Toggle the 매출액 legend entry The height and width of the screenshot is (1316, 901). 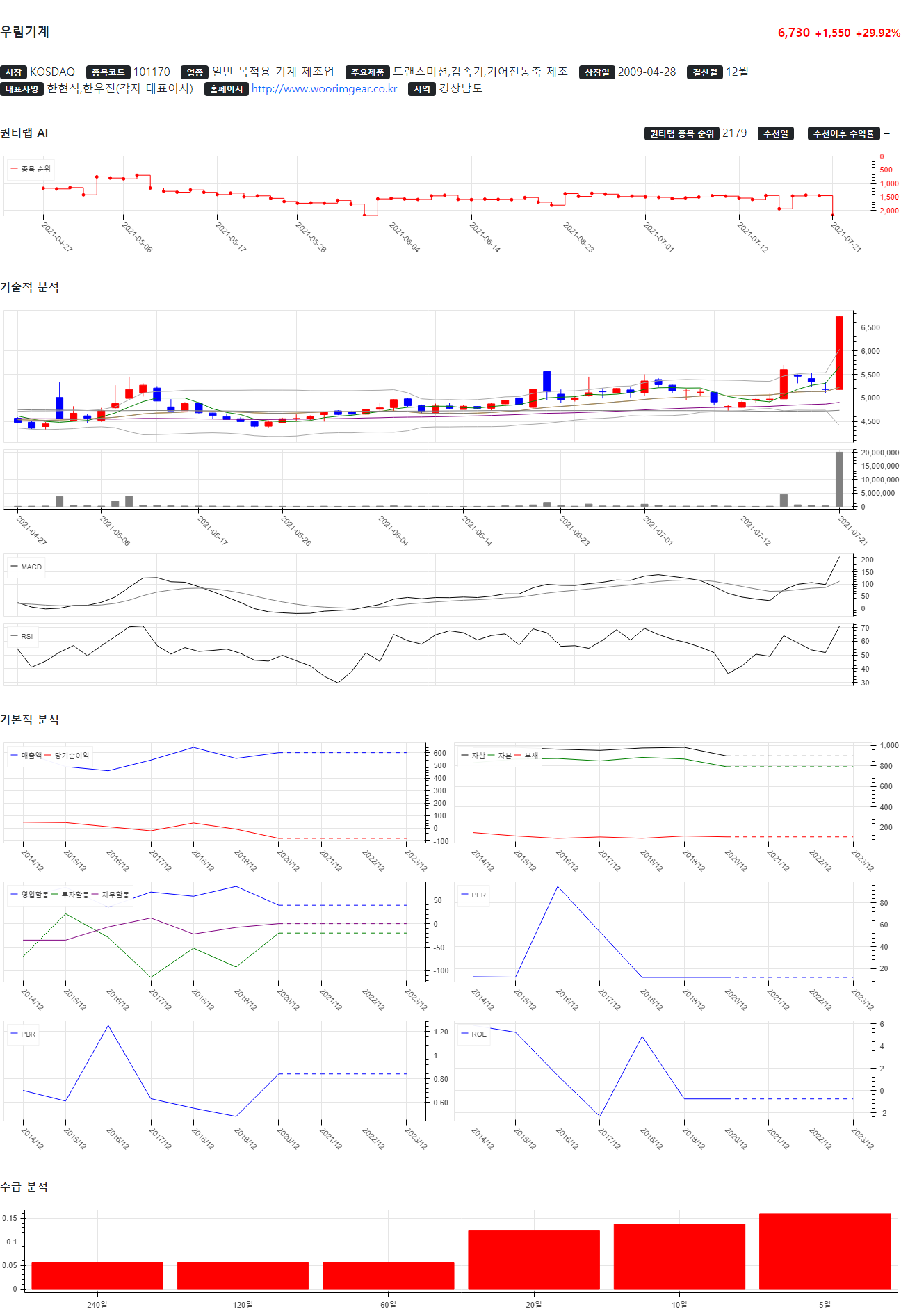pyautogui.click(x=26, y=755)
